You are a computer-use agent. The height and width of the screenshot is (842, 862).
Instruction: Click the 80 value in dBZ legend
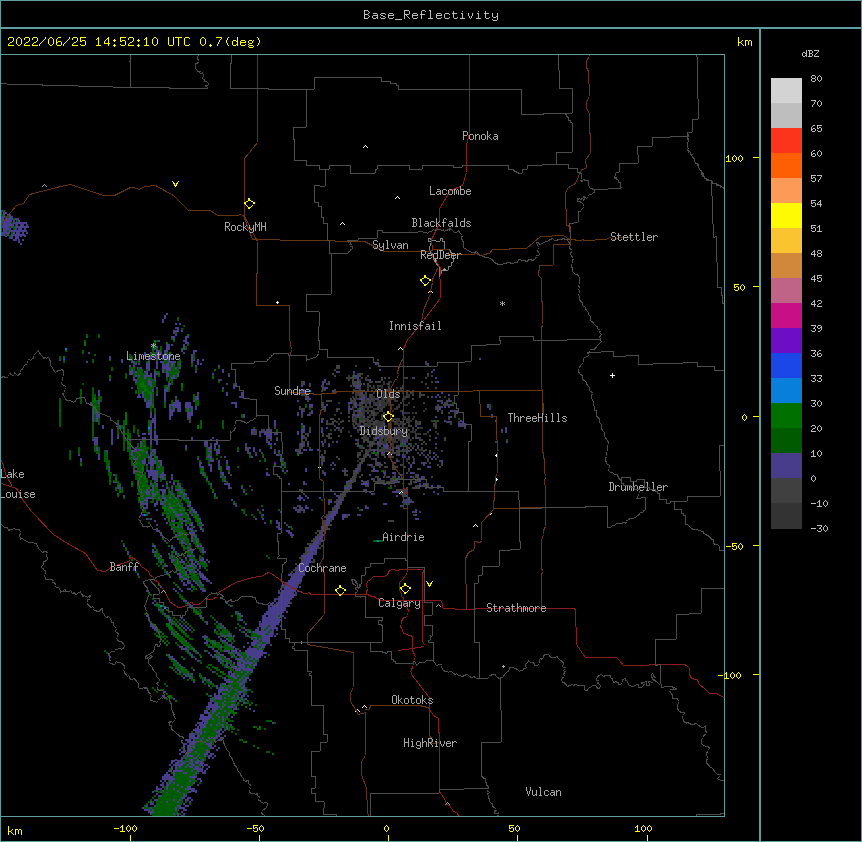[x=816, y=79]
